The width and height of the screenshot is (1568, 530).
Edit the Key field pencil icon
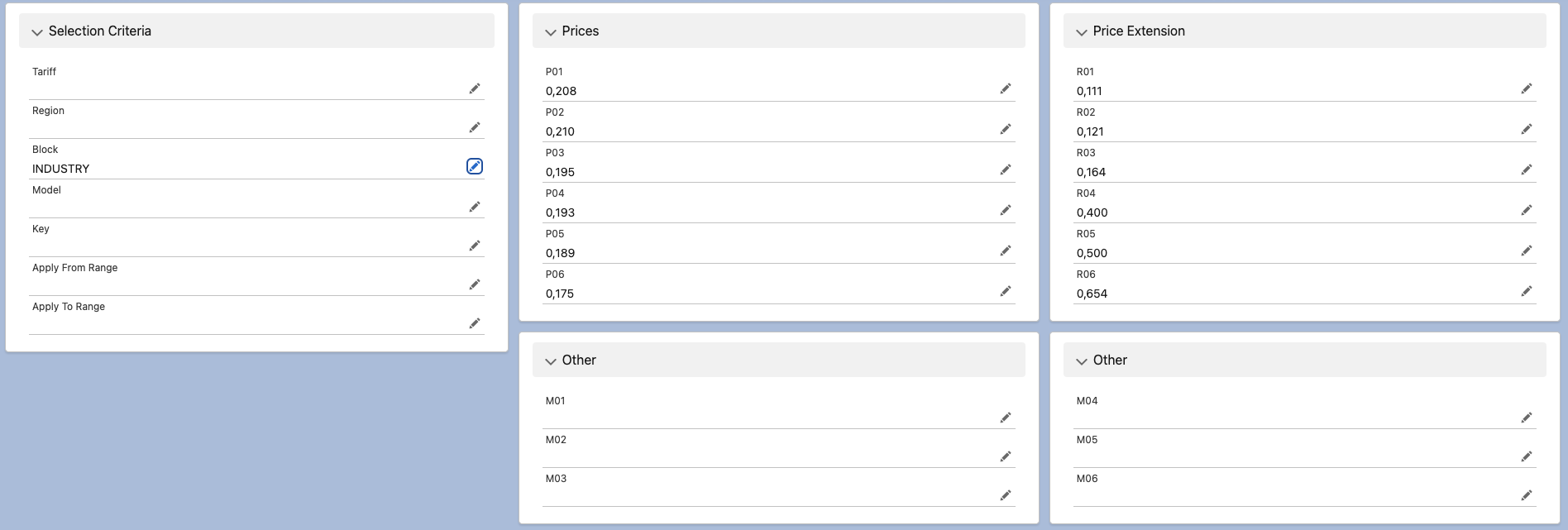click(475, 246)
